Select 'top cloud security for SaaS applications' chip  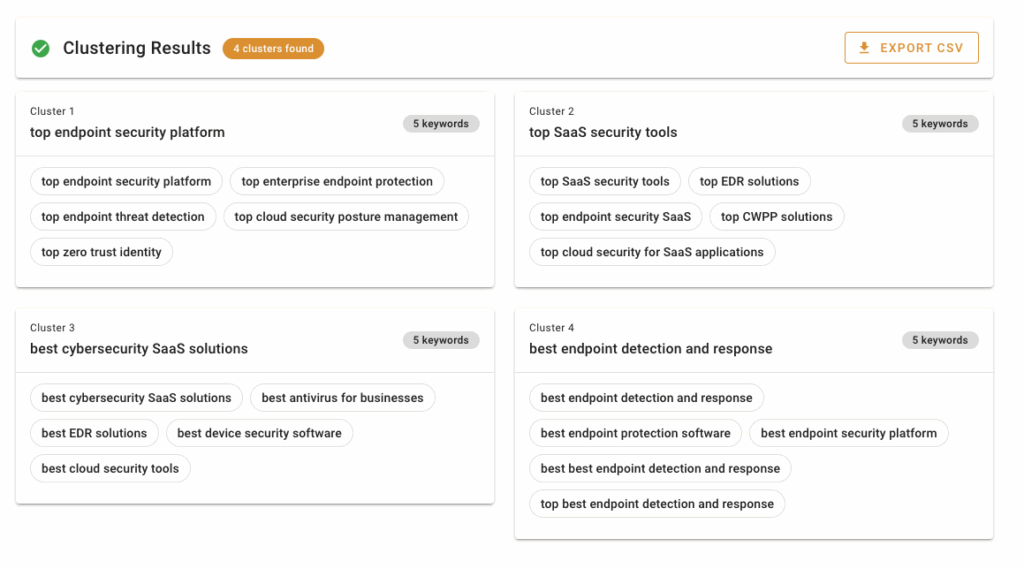[x=652, y=252]
